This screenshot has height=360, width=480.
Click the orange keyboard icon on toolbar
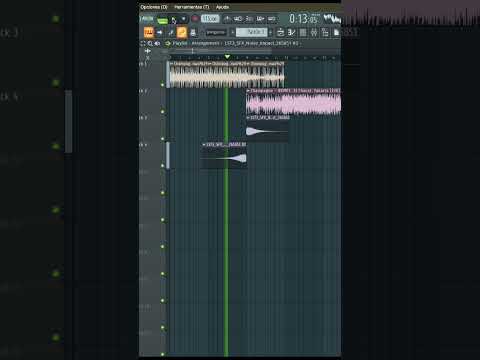click(x=149, y=32)
